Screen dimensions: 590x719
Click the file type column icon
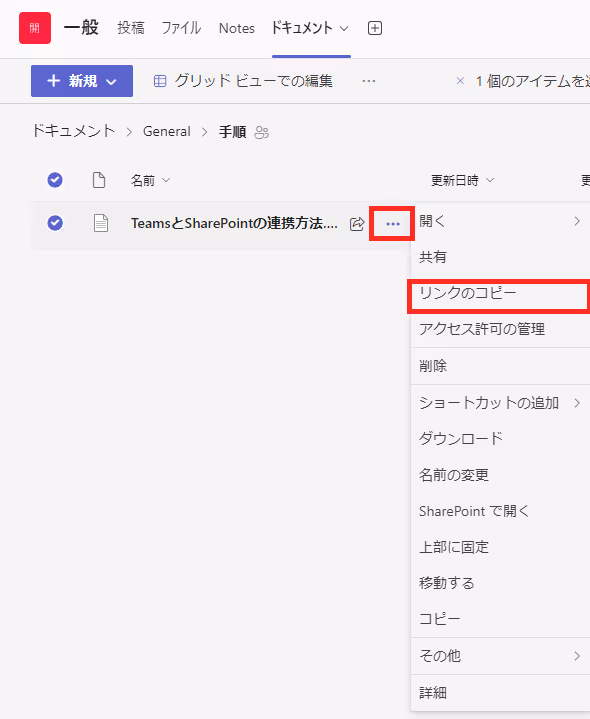pos(99,180)
